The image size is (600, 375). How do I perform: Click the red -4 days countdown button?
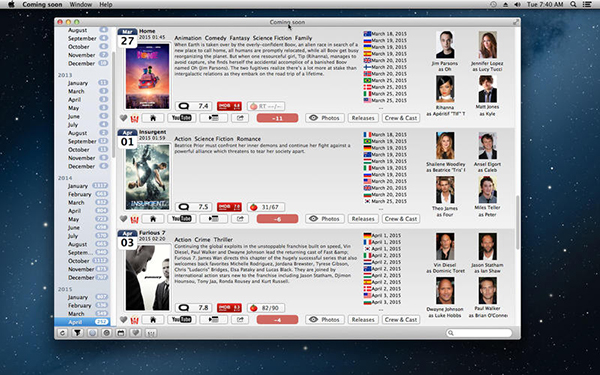[277, 320]
